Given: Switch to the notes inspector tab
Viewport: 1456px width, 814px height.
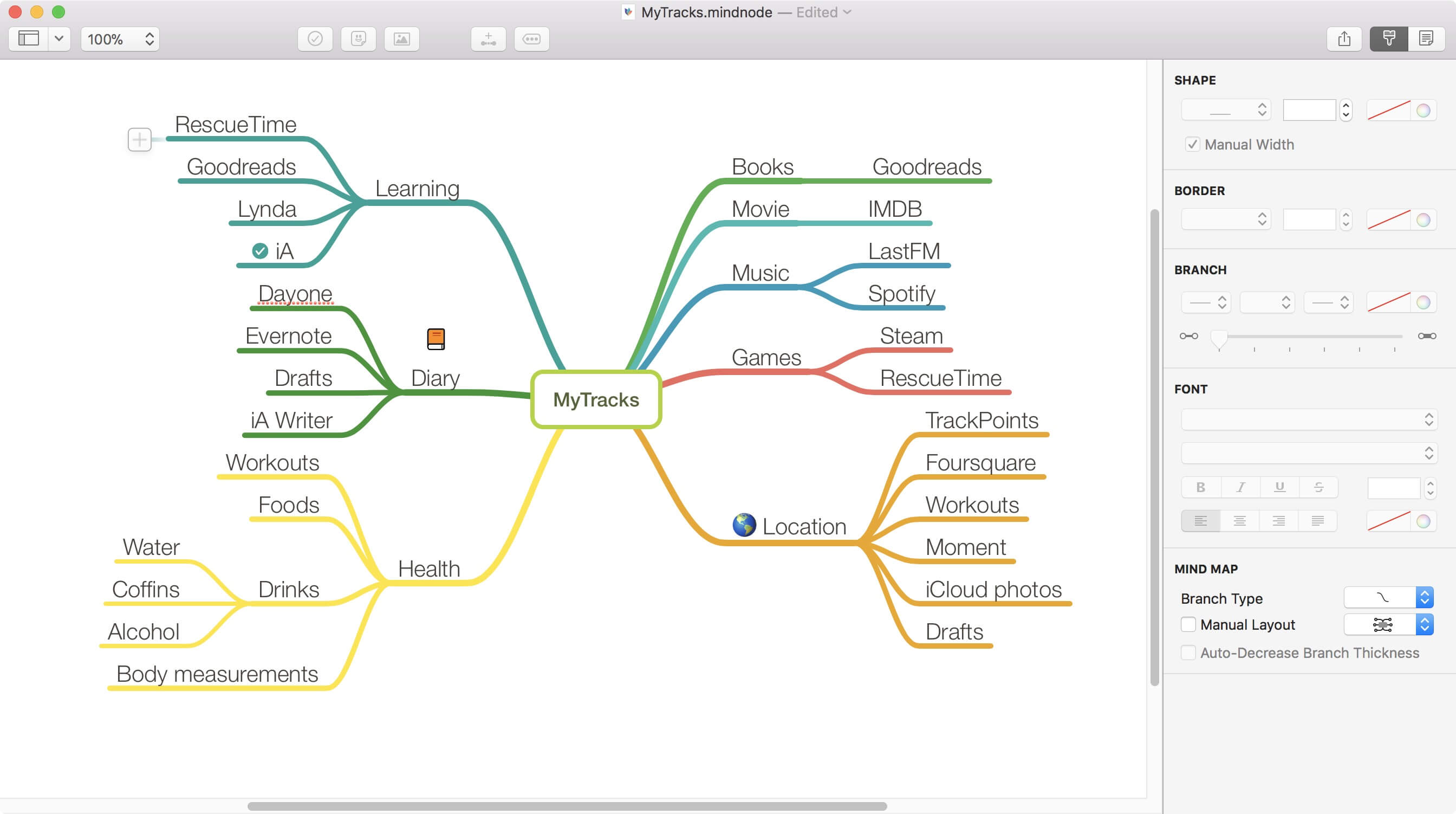Looking at the screenshot, I should [1426, 39].
